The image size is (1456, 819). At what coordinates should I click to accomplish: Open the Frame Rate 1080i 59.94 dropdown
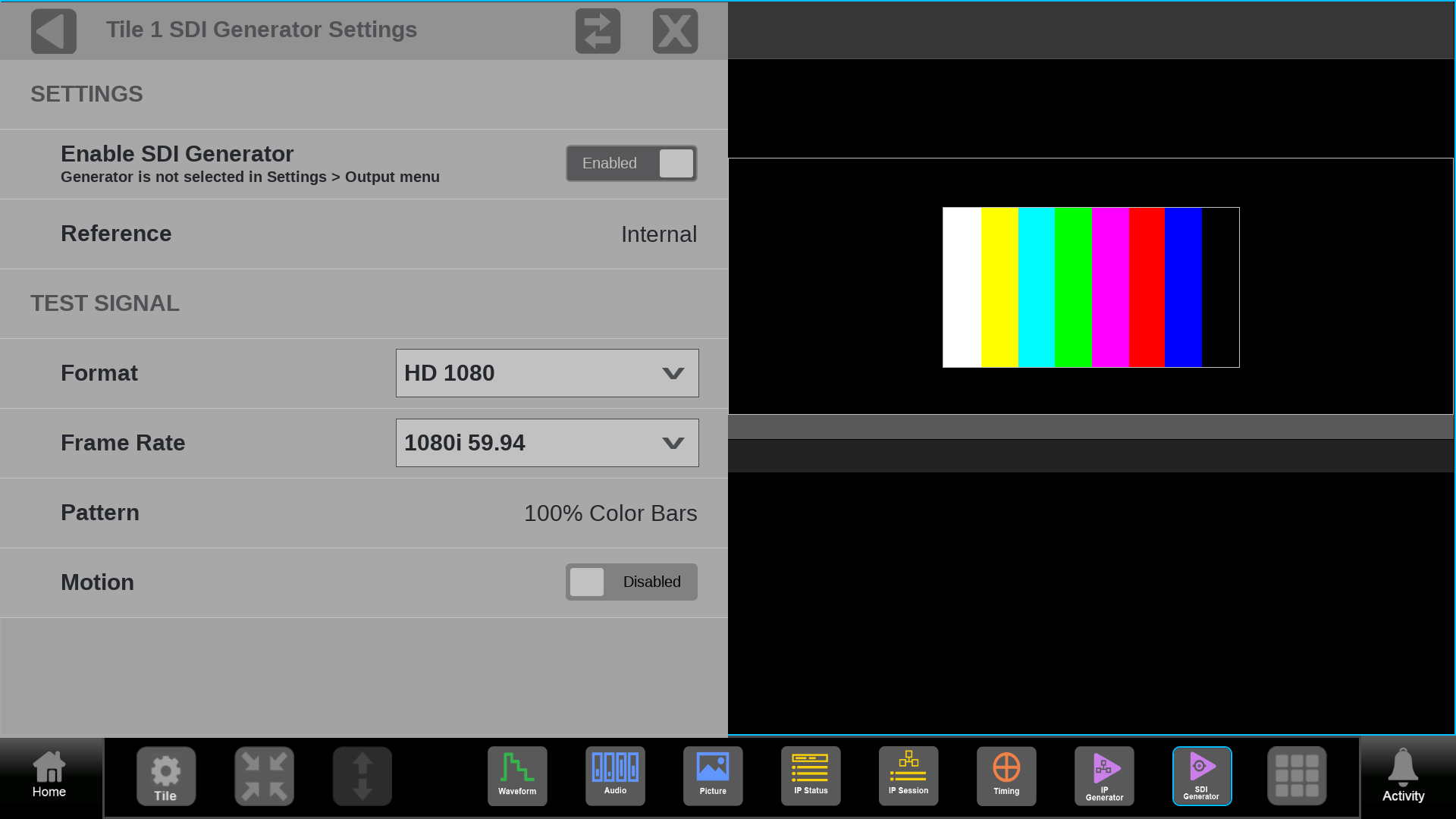(x=547, y=443)
